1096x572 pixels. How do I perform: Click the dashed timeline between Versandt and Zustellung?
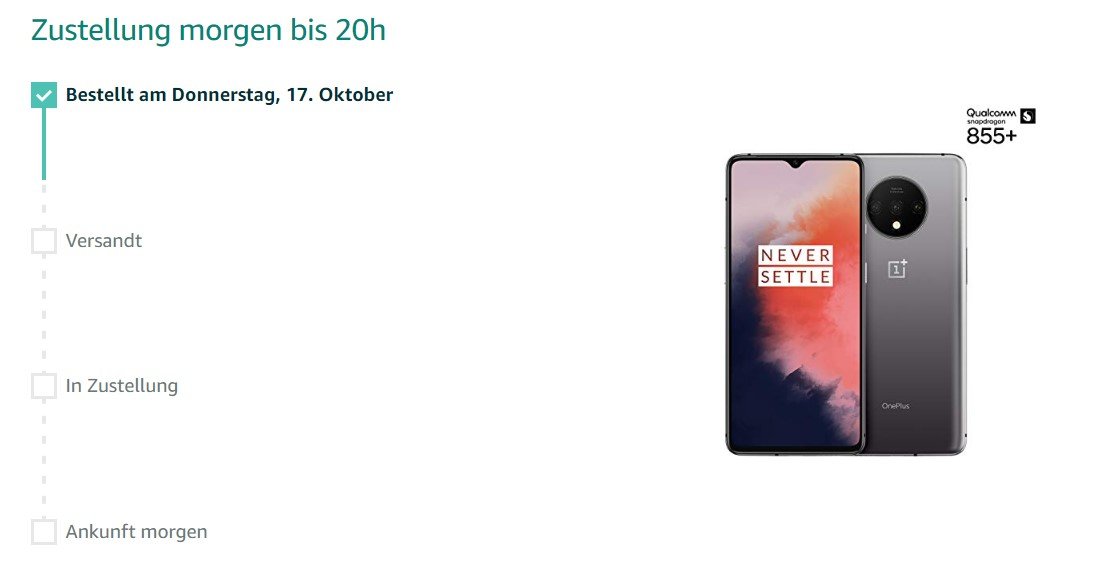[x=44, y=313]
